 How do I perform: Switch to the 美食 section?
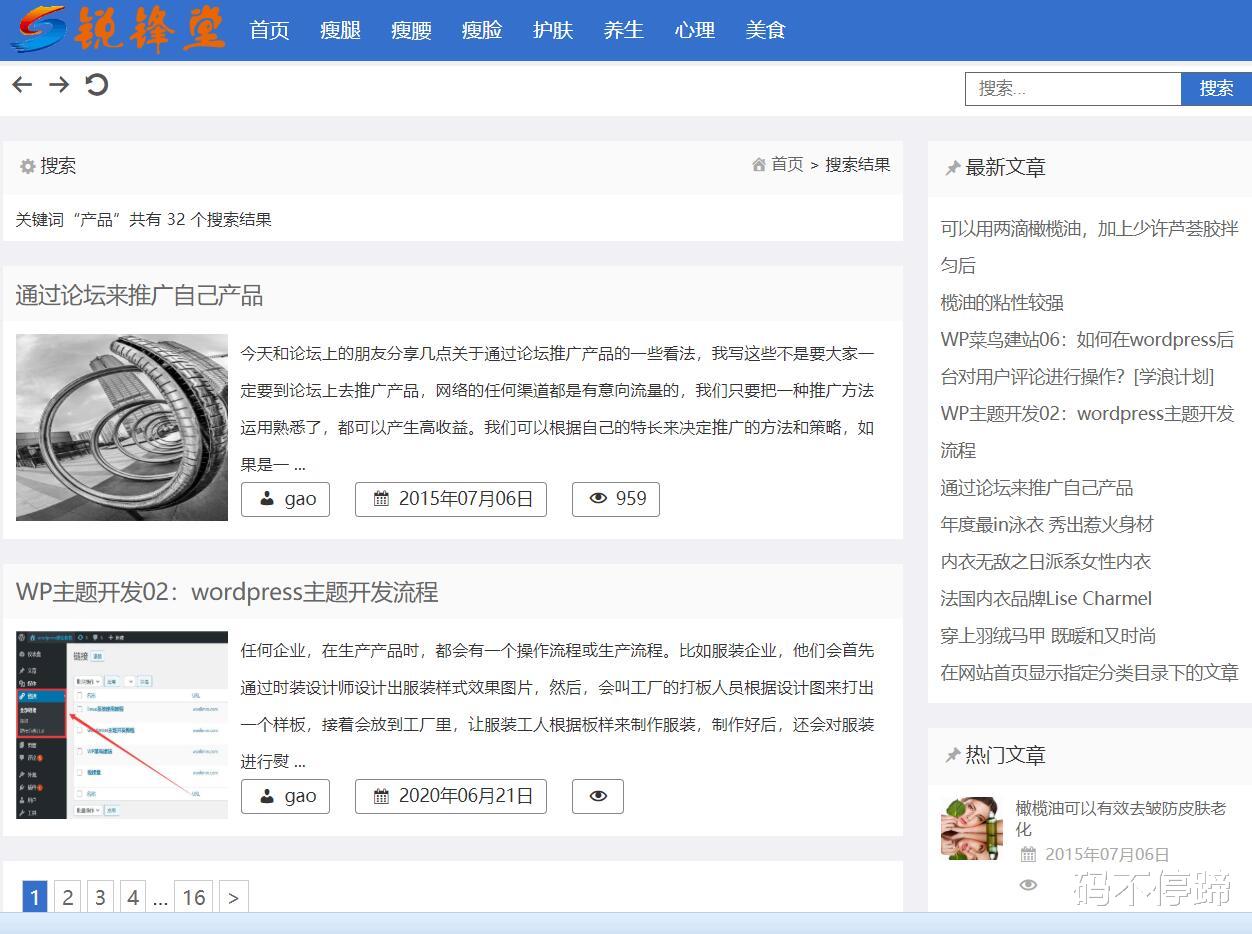[x=765, y=30]
